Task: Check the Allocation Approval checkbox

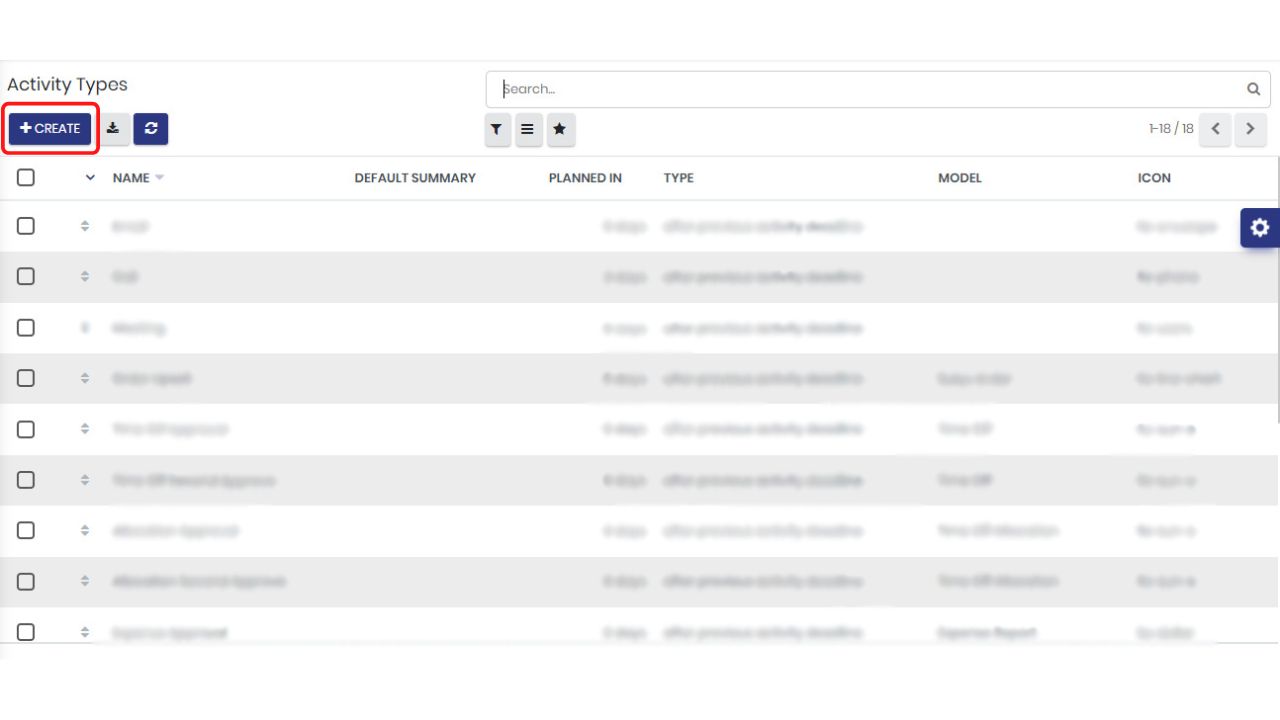Action: (26, 530)
